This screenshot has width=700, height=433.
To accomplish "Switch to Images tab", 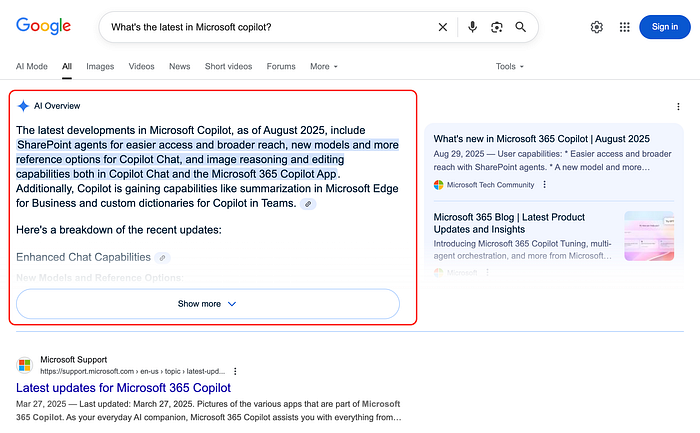I will click(x=100, y=67).
